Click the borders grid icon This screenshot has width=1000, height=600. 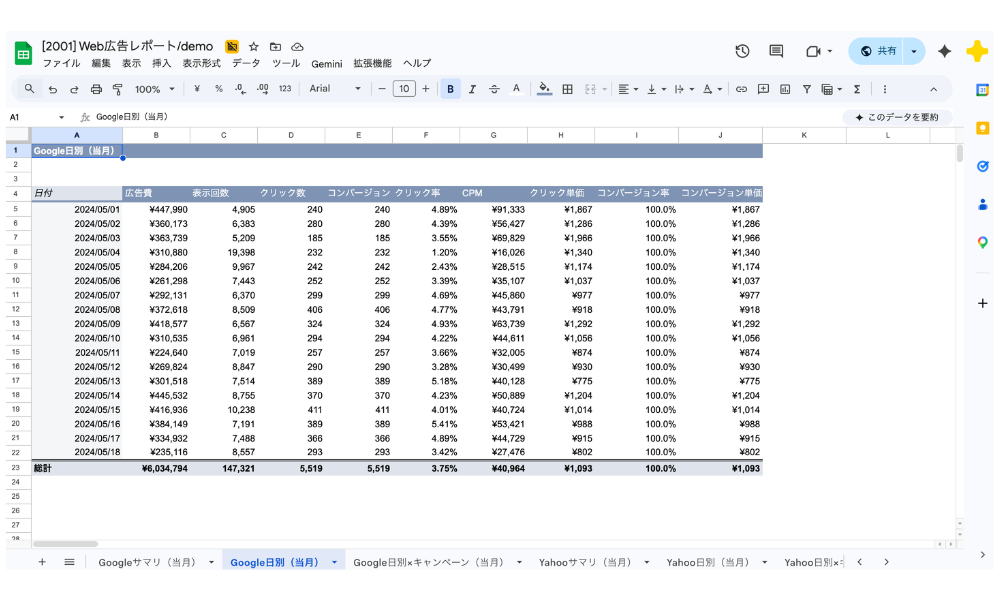tap(567, 89)
